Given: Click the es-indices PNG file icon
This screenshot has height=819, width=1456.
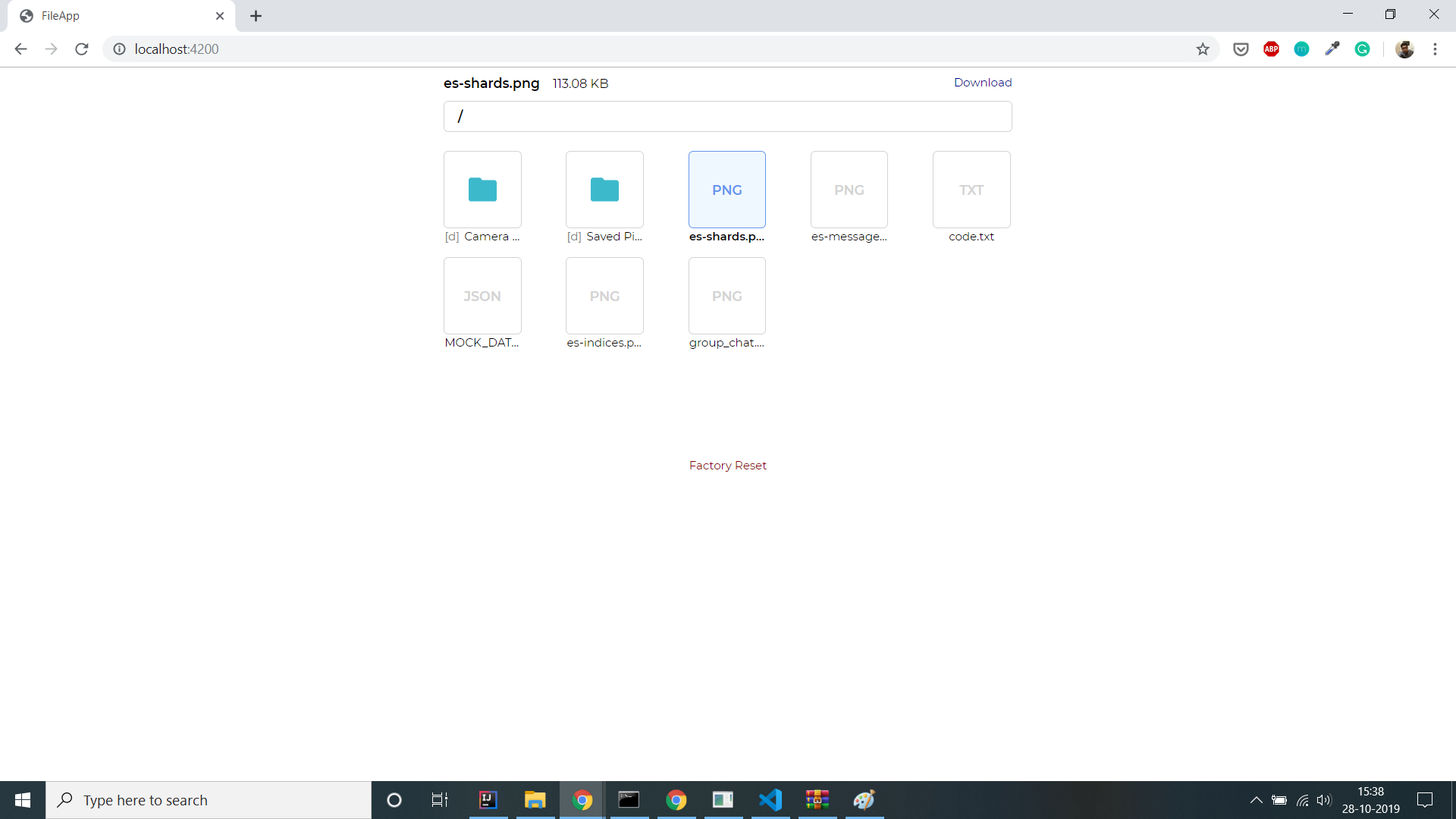Looking at the screenshot, I should pyautogui.click(x=604, y=295).
